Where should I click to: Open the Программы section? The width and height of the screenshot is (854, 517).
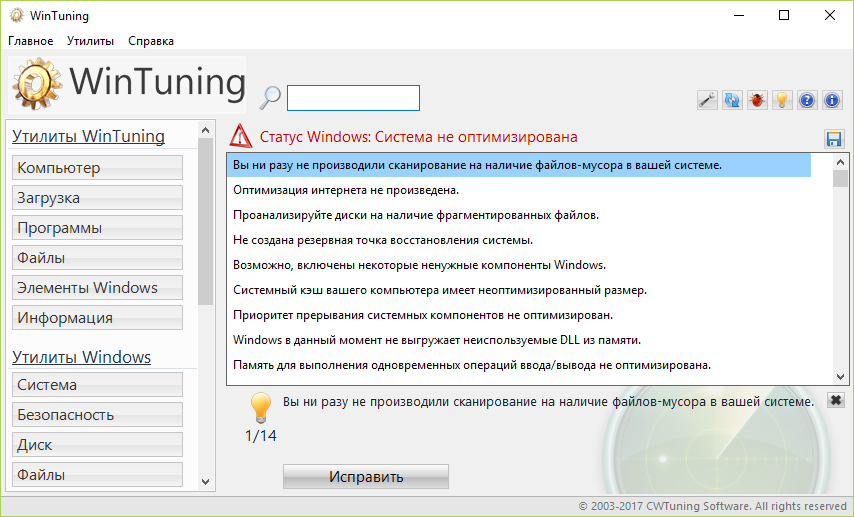point(97,228)
